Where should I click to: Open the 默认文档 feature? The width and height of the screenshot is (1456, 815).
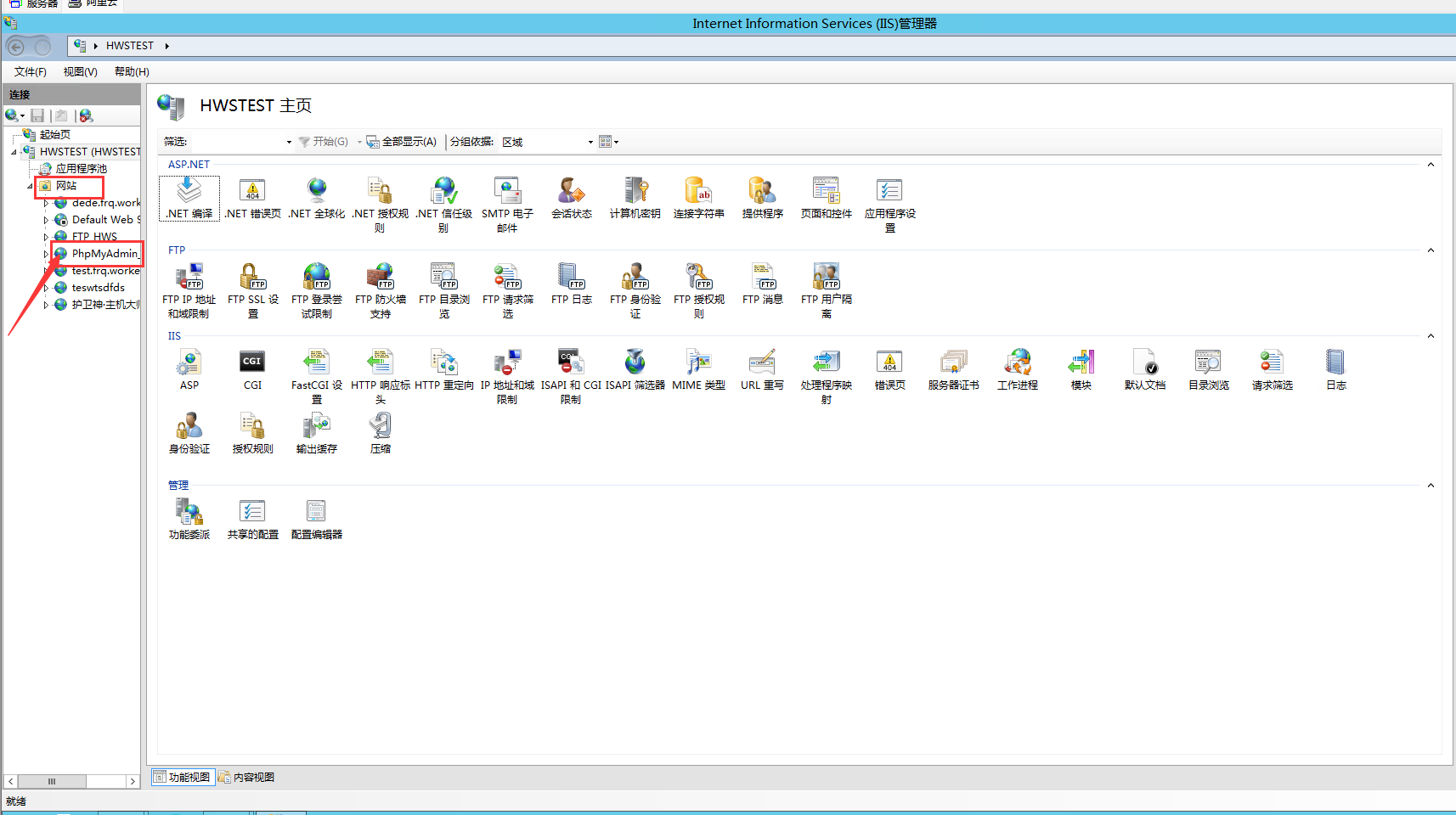point(1144,363)
